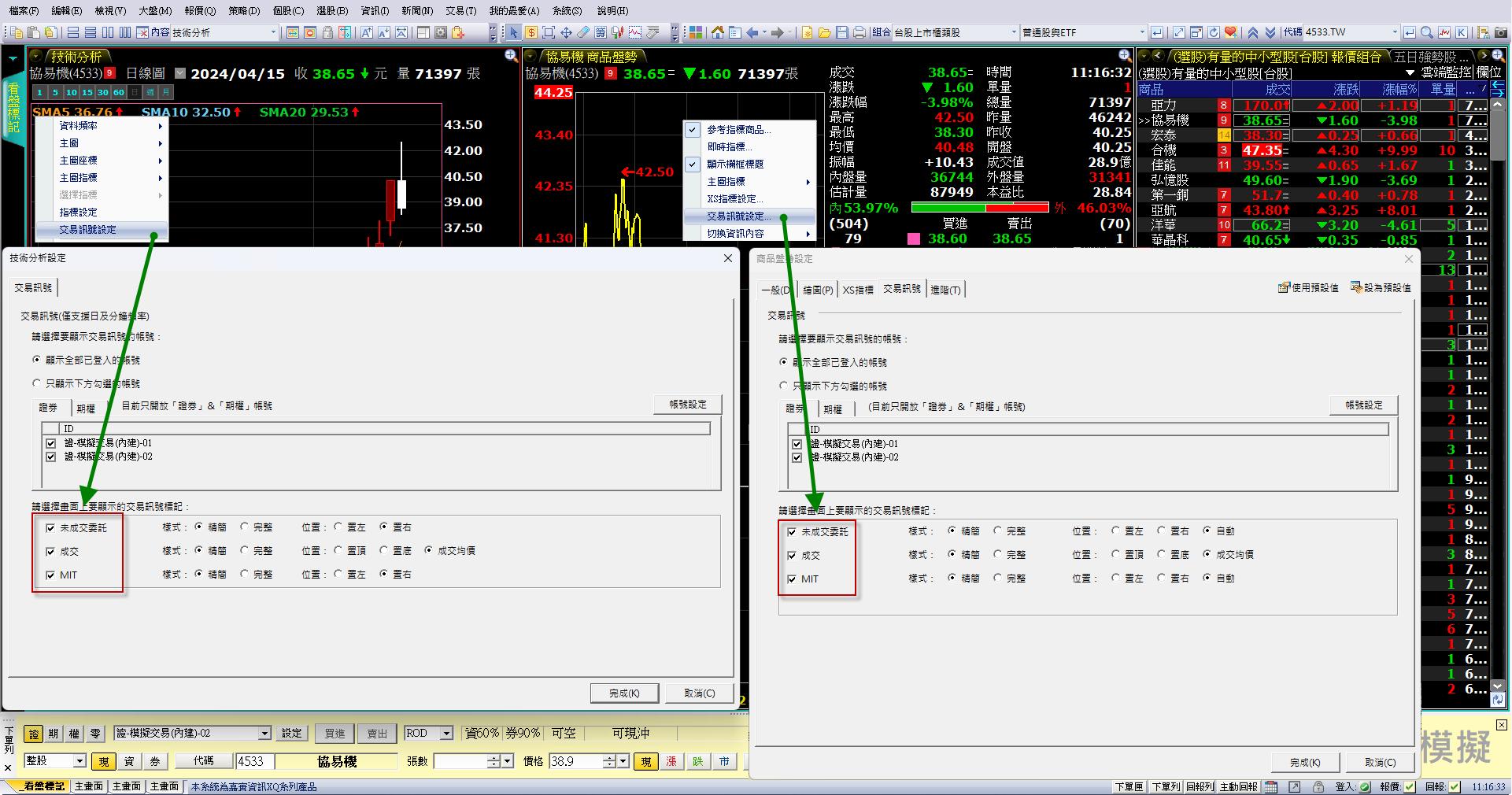Open the 普通股與ETF dropdown
The width and height of the screenshot is (1512, 795).
[x=1142, y=32]
